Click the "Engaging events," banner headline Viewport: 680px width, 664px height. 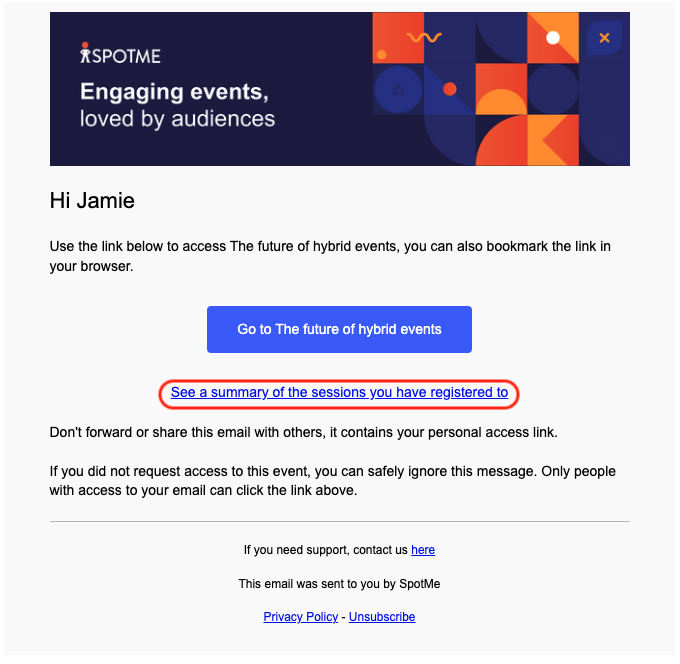click(174, 92)
